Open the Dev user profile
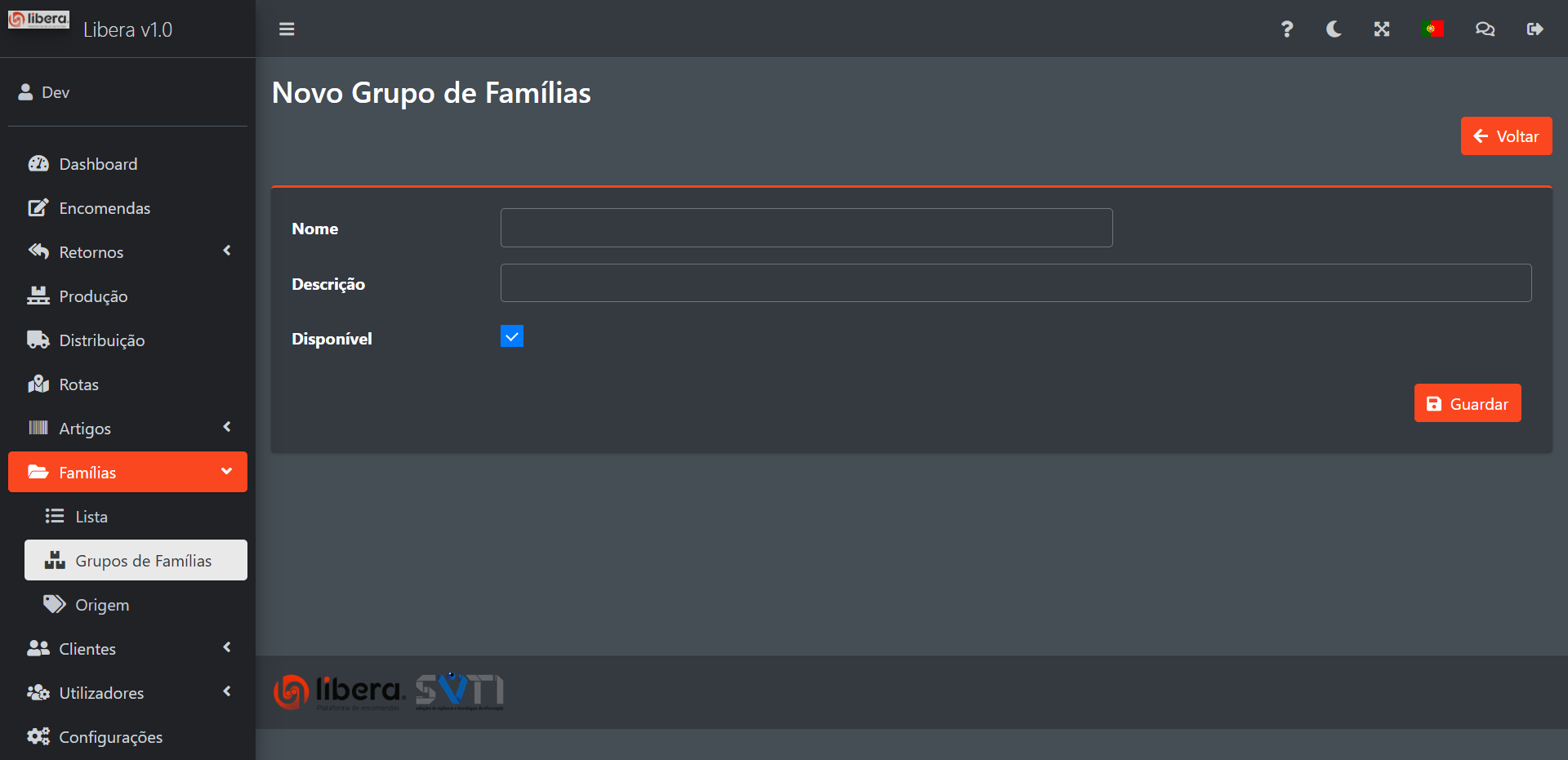The width and height of the screenshot is (1568, 760). coord(55,92)
